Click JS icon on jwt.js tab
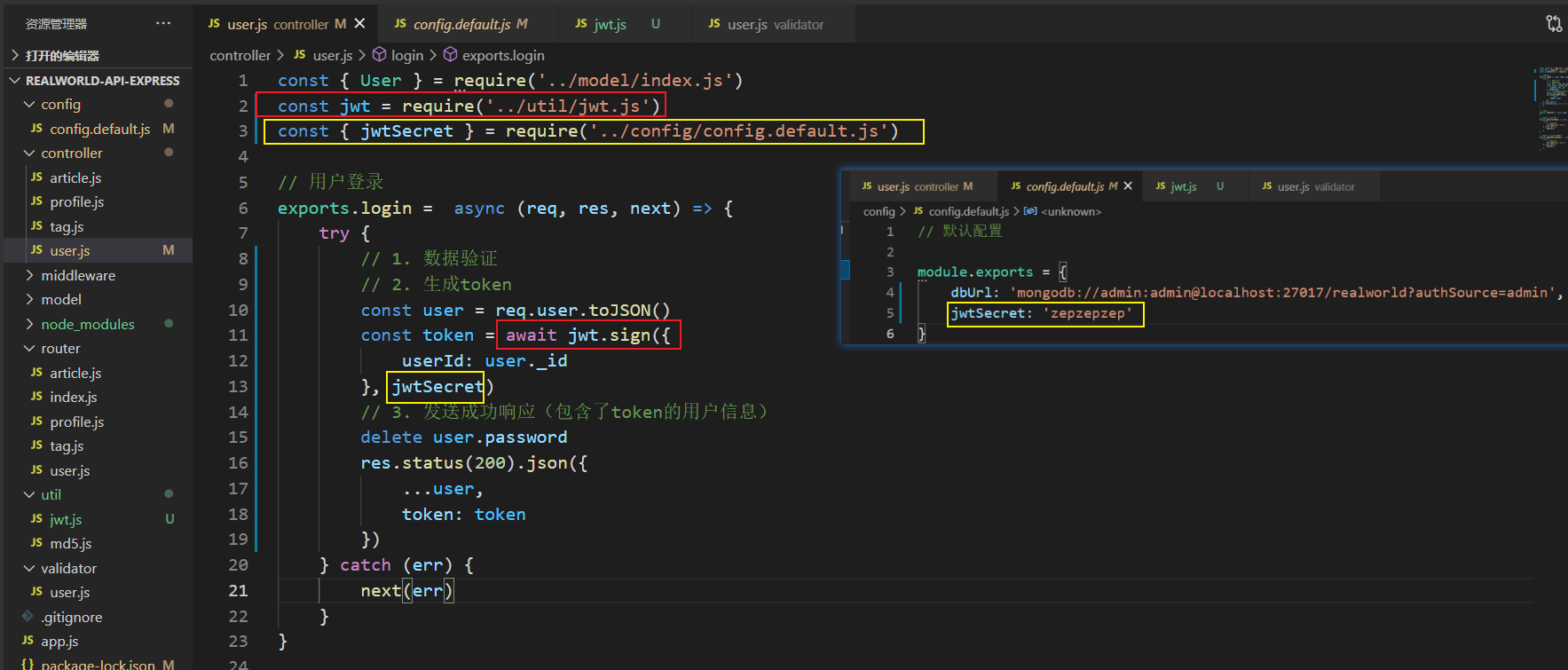 coord(581,24)
